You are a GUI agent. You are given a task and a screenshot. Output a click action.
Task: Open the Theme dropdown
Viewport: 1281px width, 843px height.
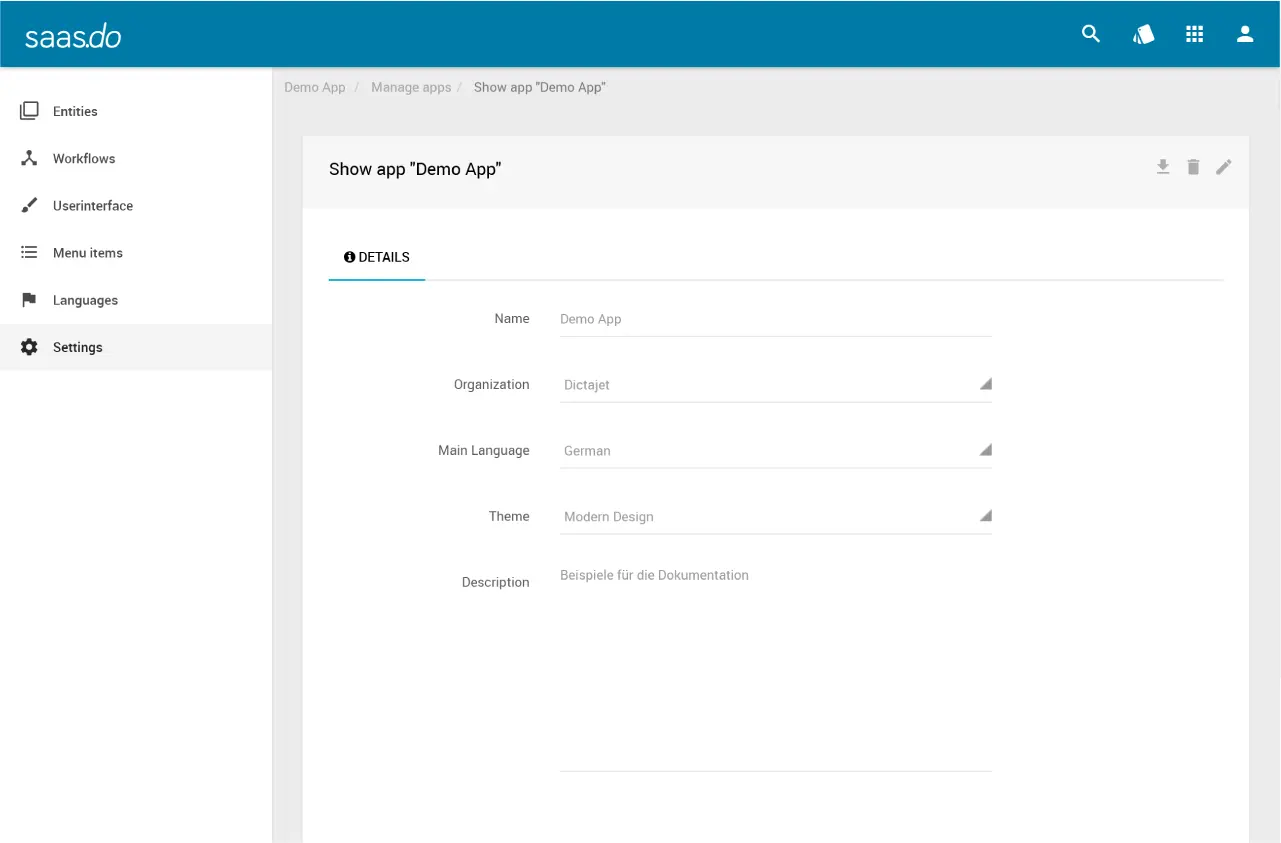tap(775, 517)
